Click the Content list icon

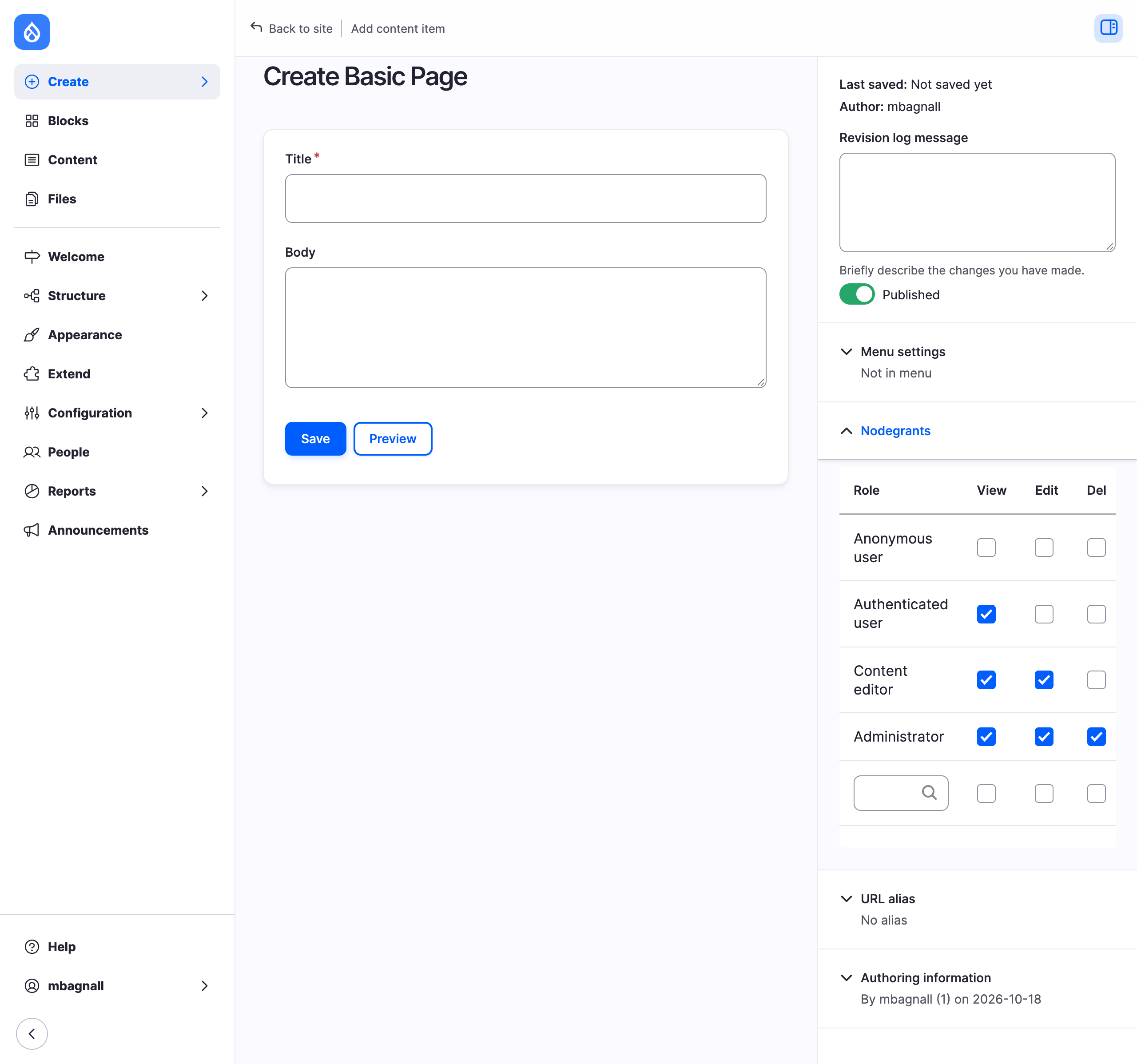(32, 160)
